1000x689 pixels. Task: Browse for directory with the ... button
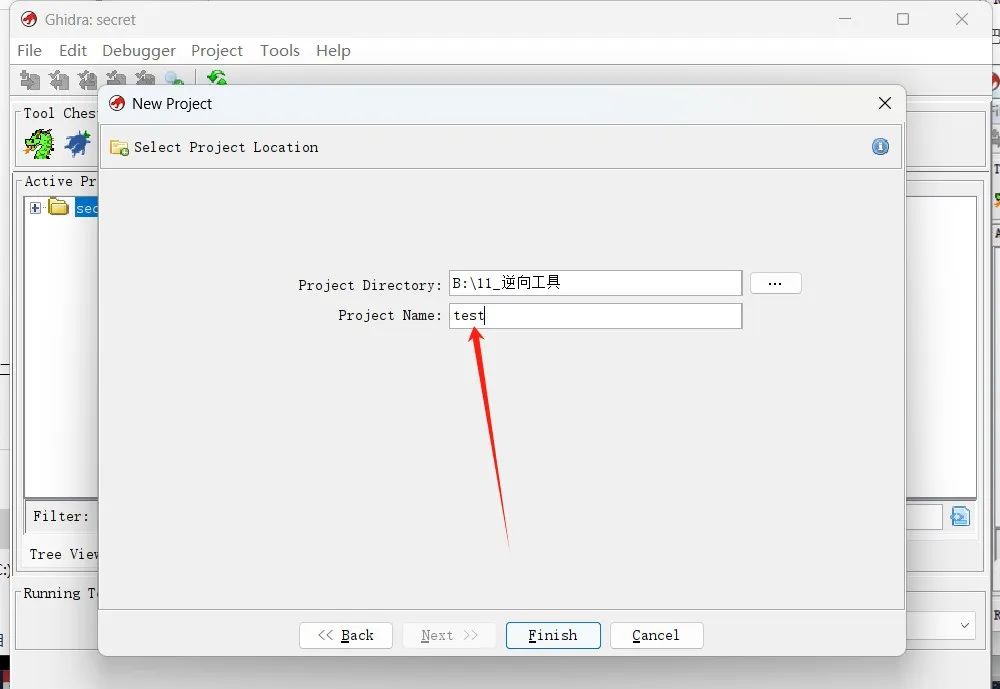coord(776,283)
